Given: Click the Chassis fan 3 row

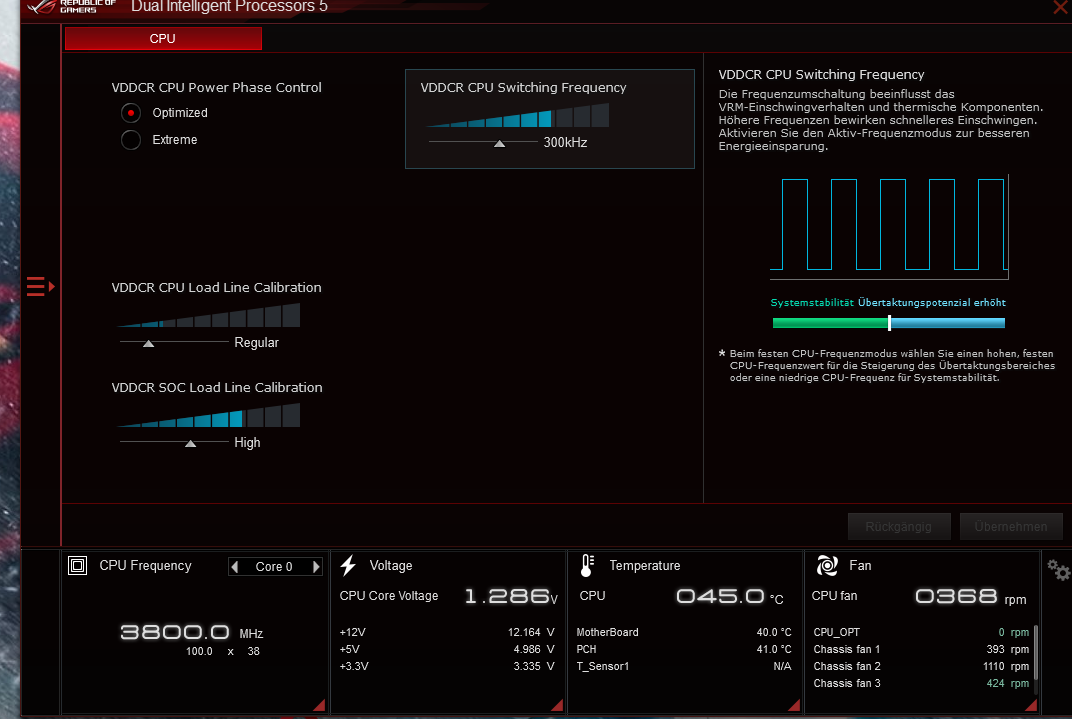Looking at the screenshot, I should click(921, 683).
